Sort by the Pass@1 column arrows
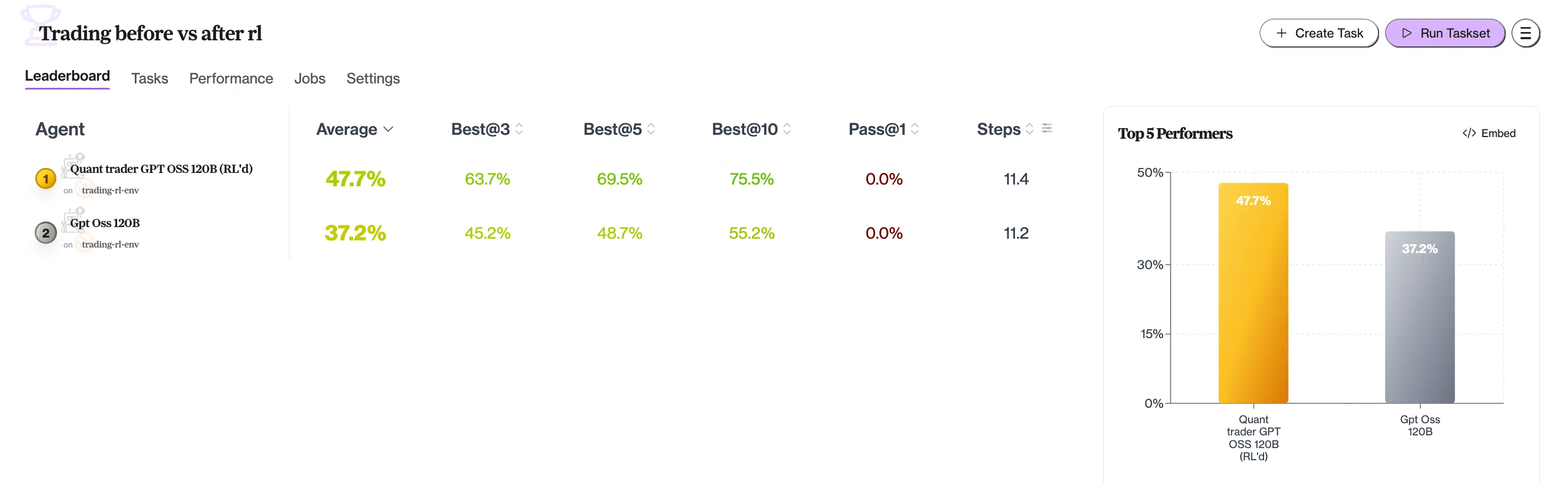 click(x=914, y=129)
